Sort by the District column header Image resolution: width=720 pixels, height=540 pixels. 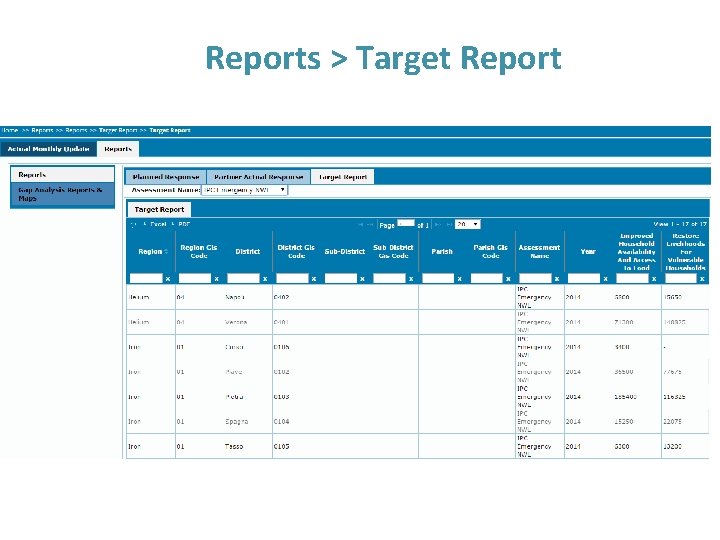point(248,252)
